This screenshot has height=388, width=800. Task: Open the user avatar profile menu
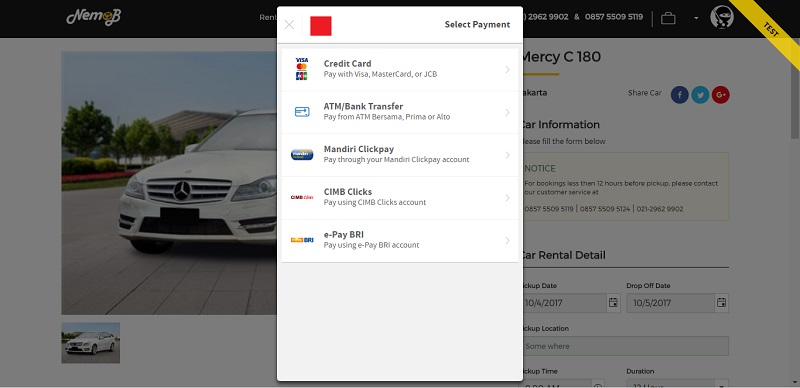pyautogui.click(x=722, y=17)
